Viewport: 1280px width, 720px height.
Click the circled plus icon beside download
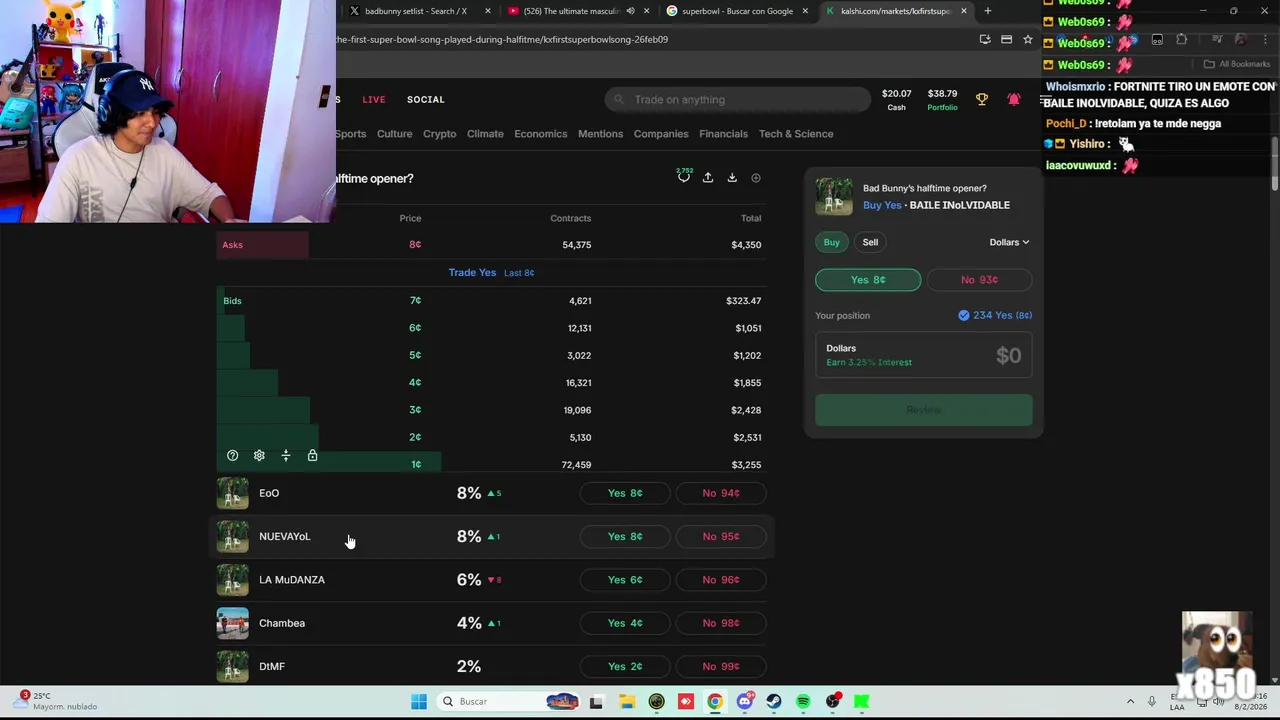[756, 178]
